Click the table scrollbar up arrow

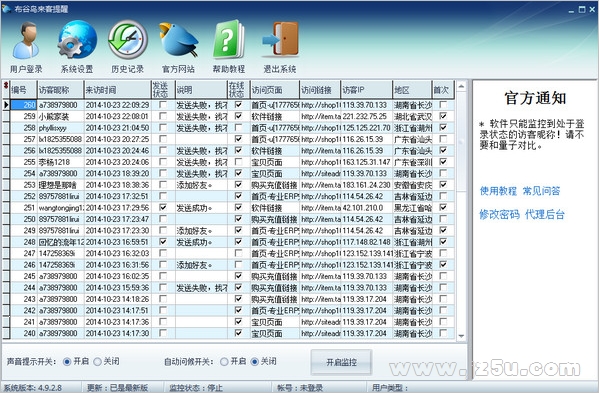(461, 86)
